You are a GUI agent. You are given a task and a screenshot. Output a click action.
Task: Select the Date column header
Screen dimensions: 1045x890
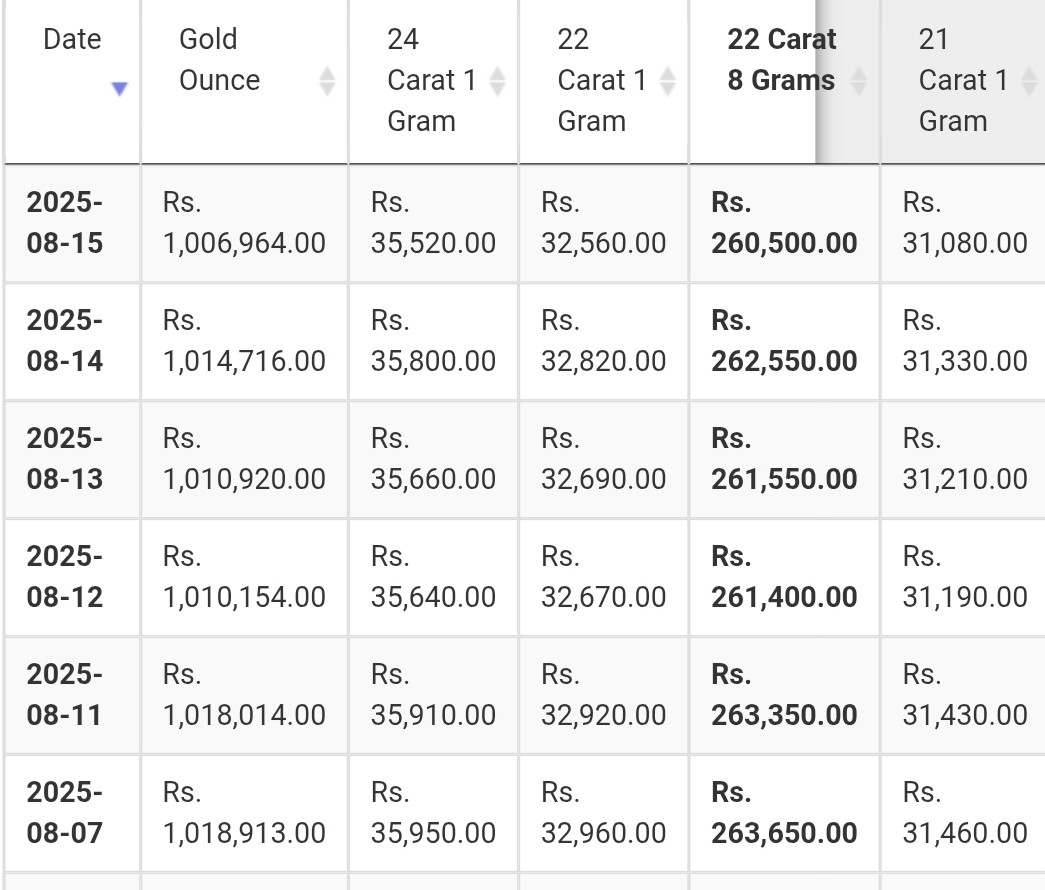(72, 81)
